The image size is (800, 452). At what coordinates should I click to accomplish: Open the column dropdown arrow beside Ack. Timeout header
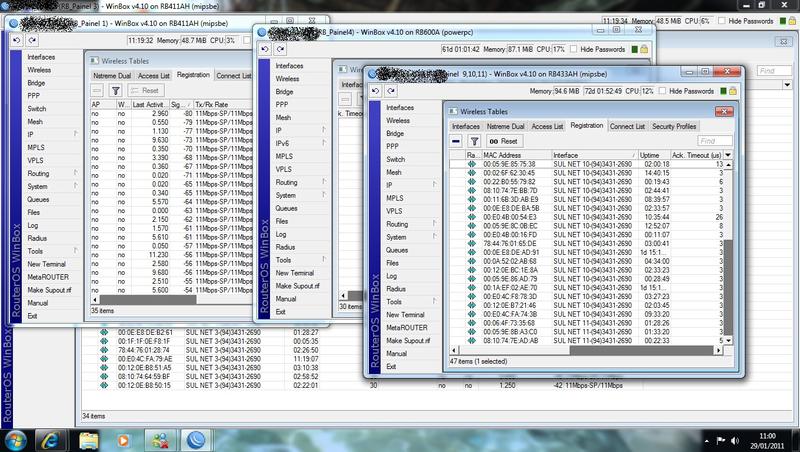tap(728, 155)
